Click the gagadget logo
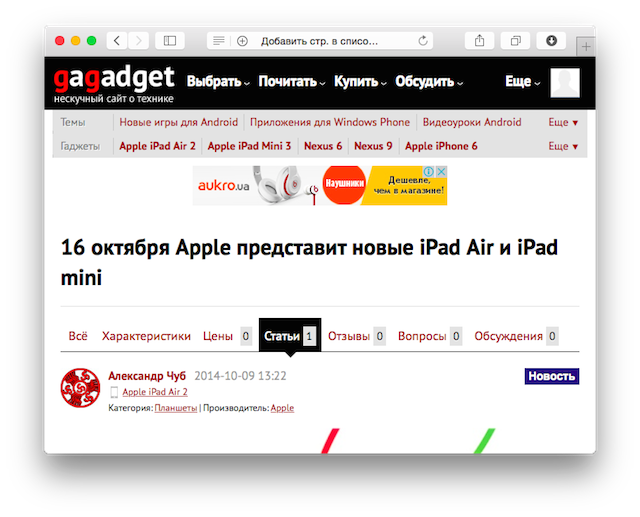This screenshot has height=517, width=640. 114,84
